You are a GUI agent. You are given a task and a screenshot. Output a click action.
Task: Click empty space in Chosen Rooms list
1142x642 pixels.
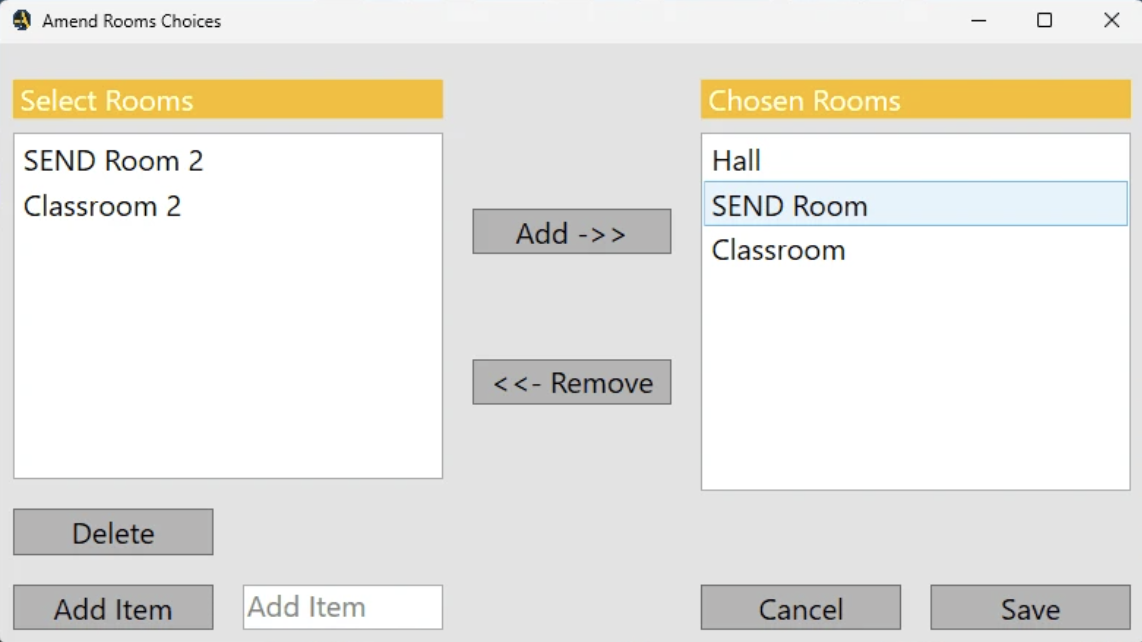pos(915,390)
